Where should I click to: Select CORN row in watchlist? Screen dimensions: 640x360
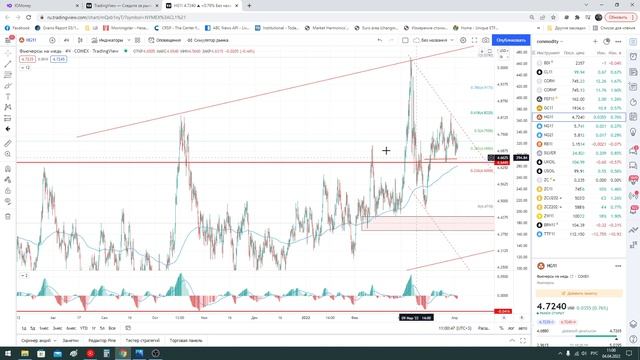point(579,81)
